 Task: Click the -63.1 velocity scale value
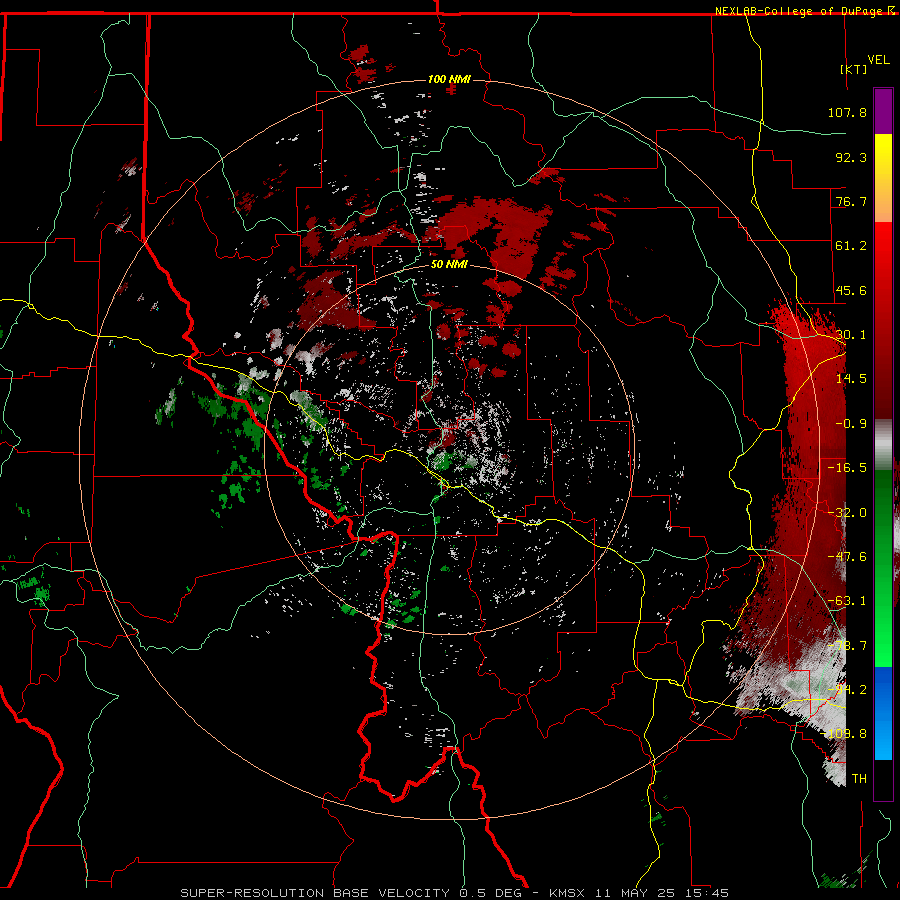click(847, 601)
